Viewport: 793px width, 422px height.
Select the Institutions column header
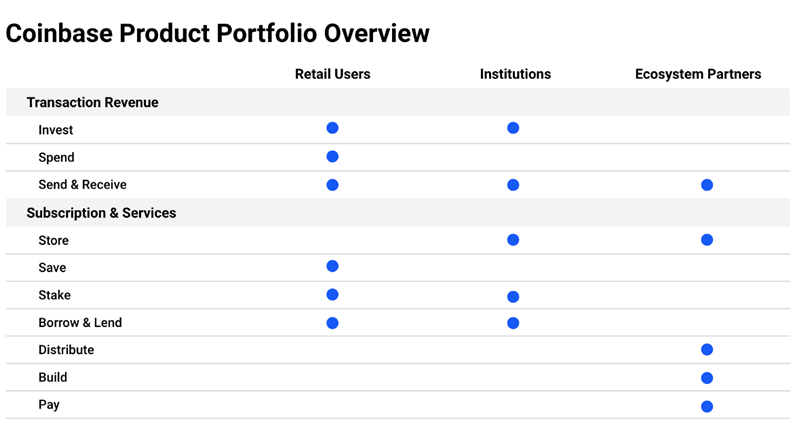point(515,74)
